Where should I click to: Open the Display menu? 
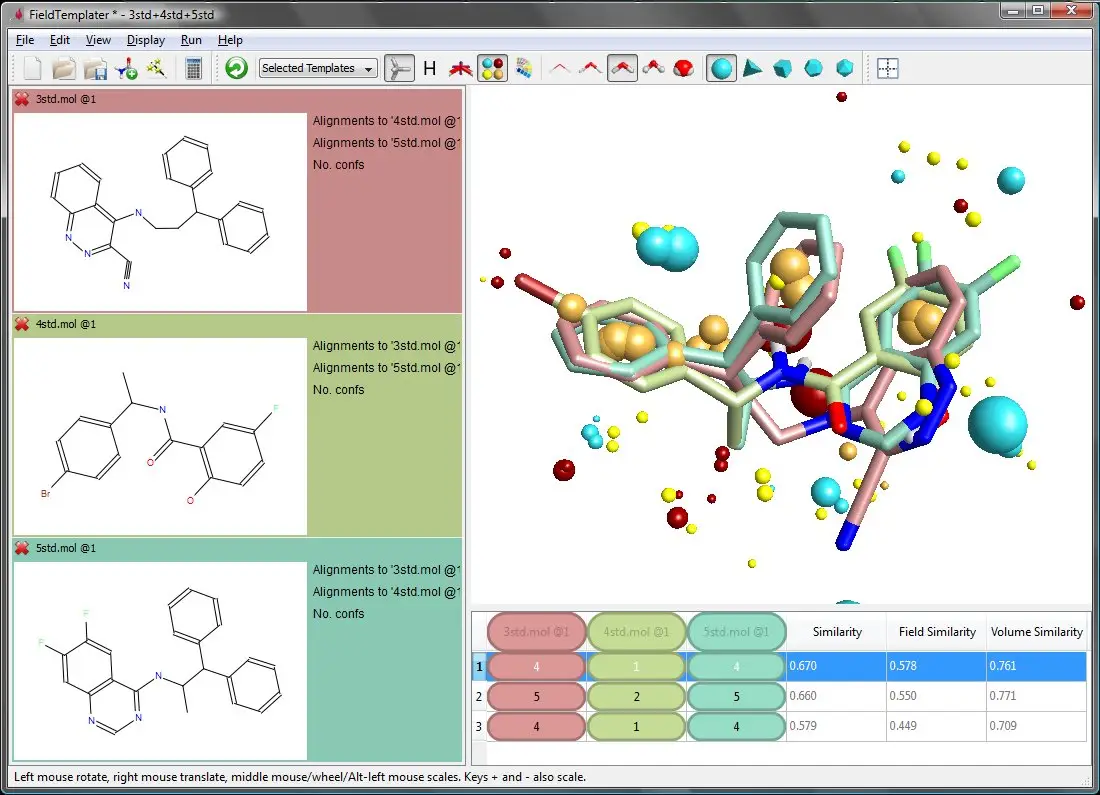[x=146, y=40]
